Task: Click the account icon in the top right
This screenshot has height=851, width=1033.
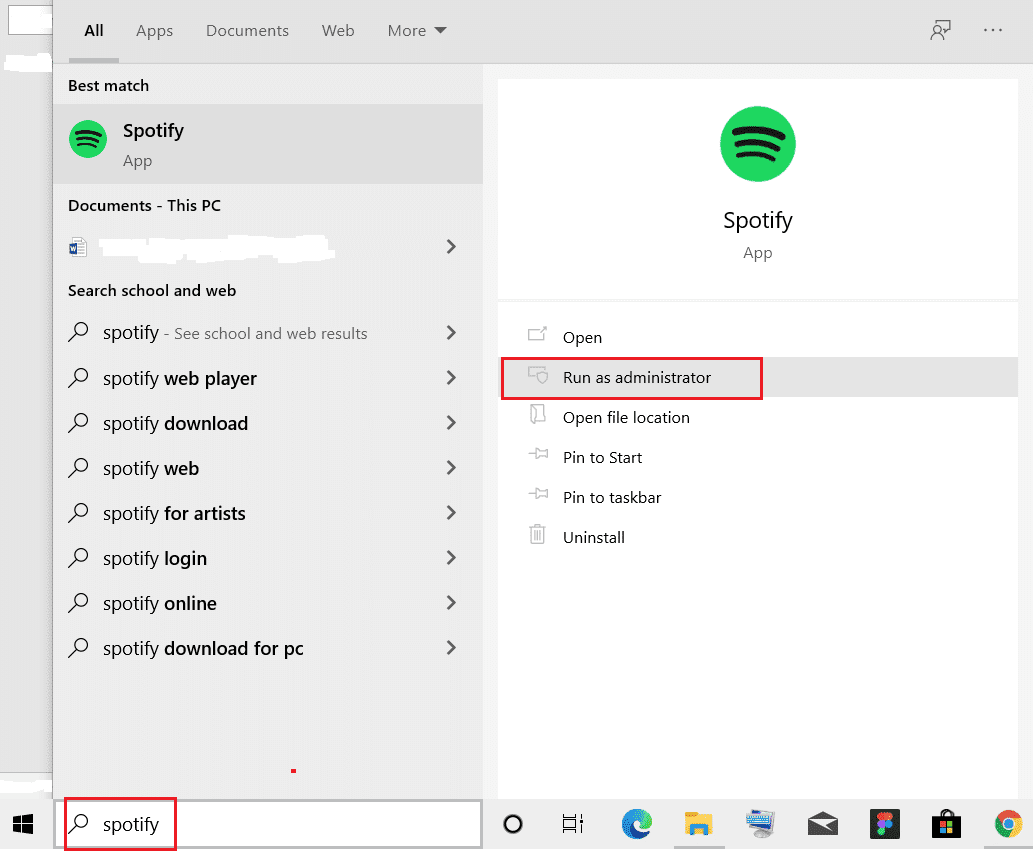Action: click(940, 30)
